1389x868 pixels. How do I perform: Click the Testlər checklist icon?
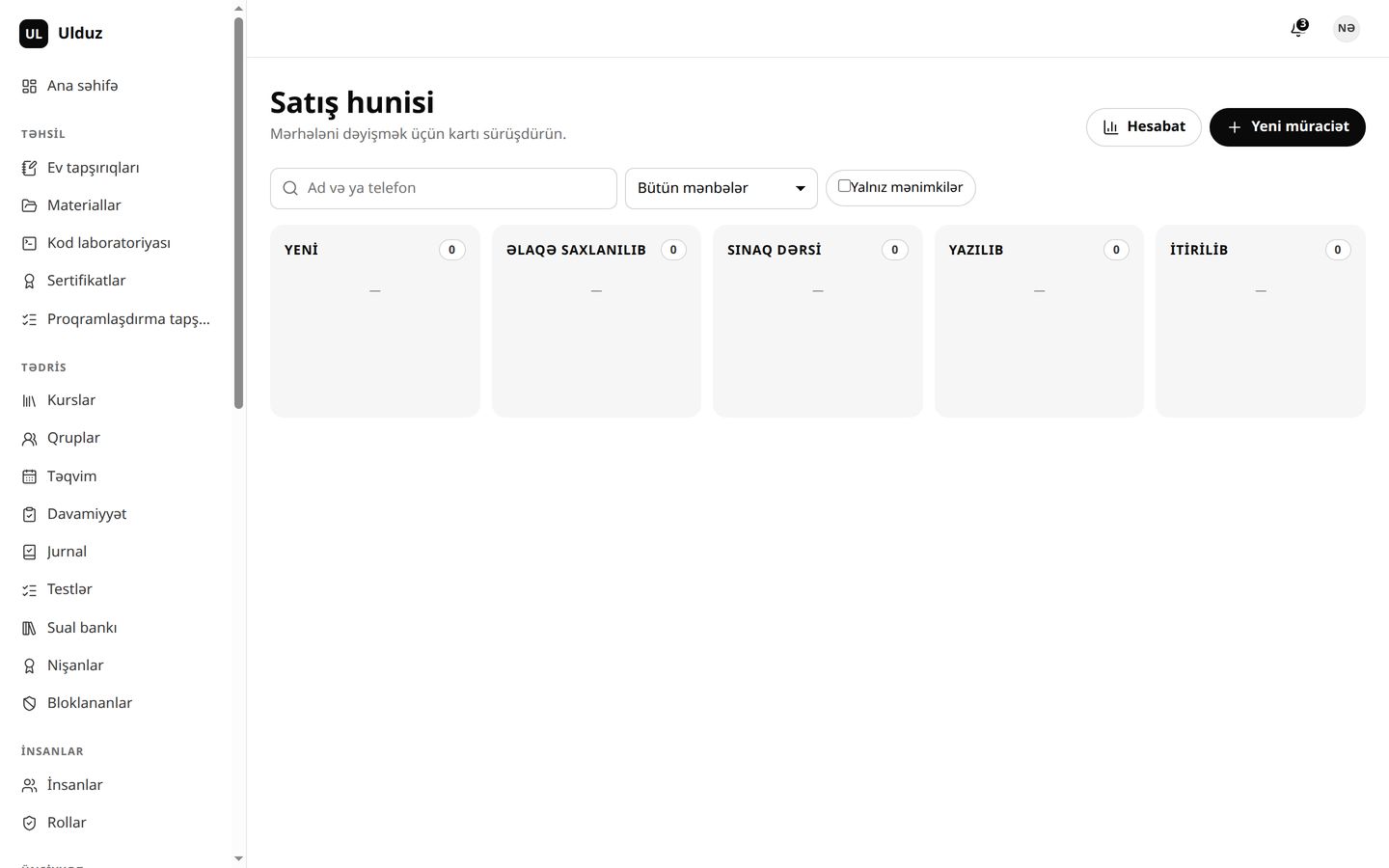tap(29, 589)
